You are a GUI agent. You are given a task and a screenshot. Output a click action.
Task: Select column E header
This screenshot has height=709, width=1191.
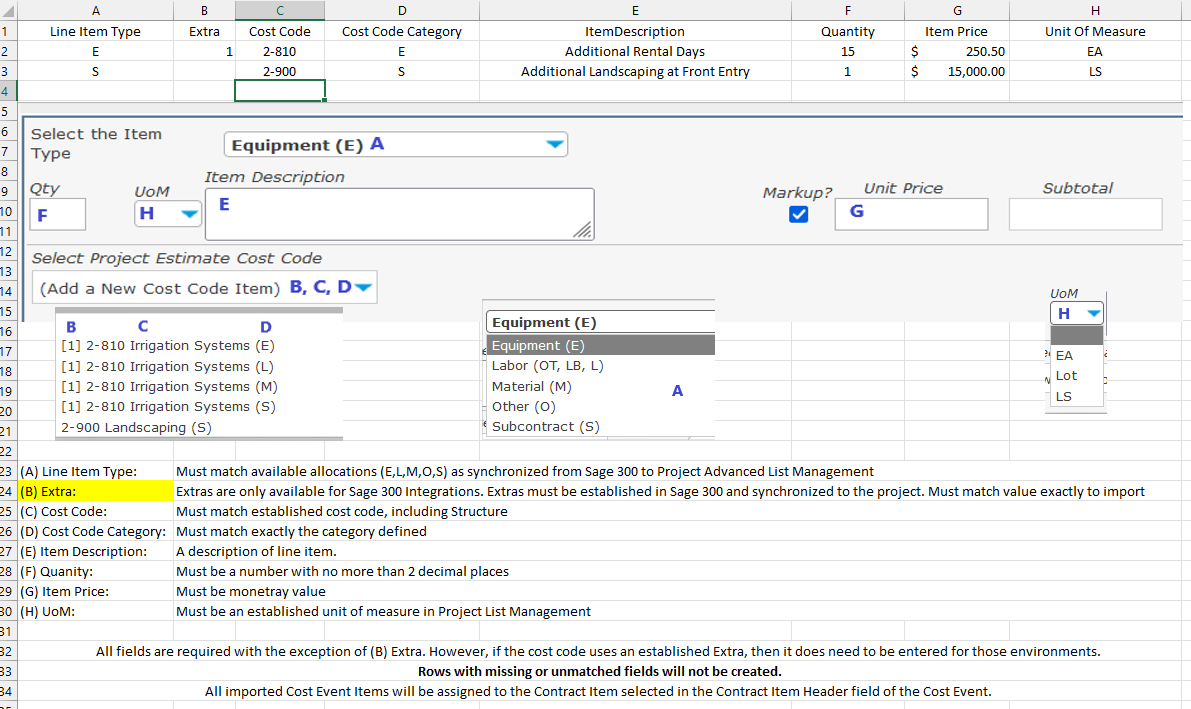point(635,11)
